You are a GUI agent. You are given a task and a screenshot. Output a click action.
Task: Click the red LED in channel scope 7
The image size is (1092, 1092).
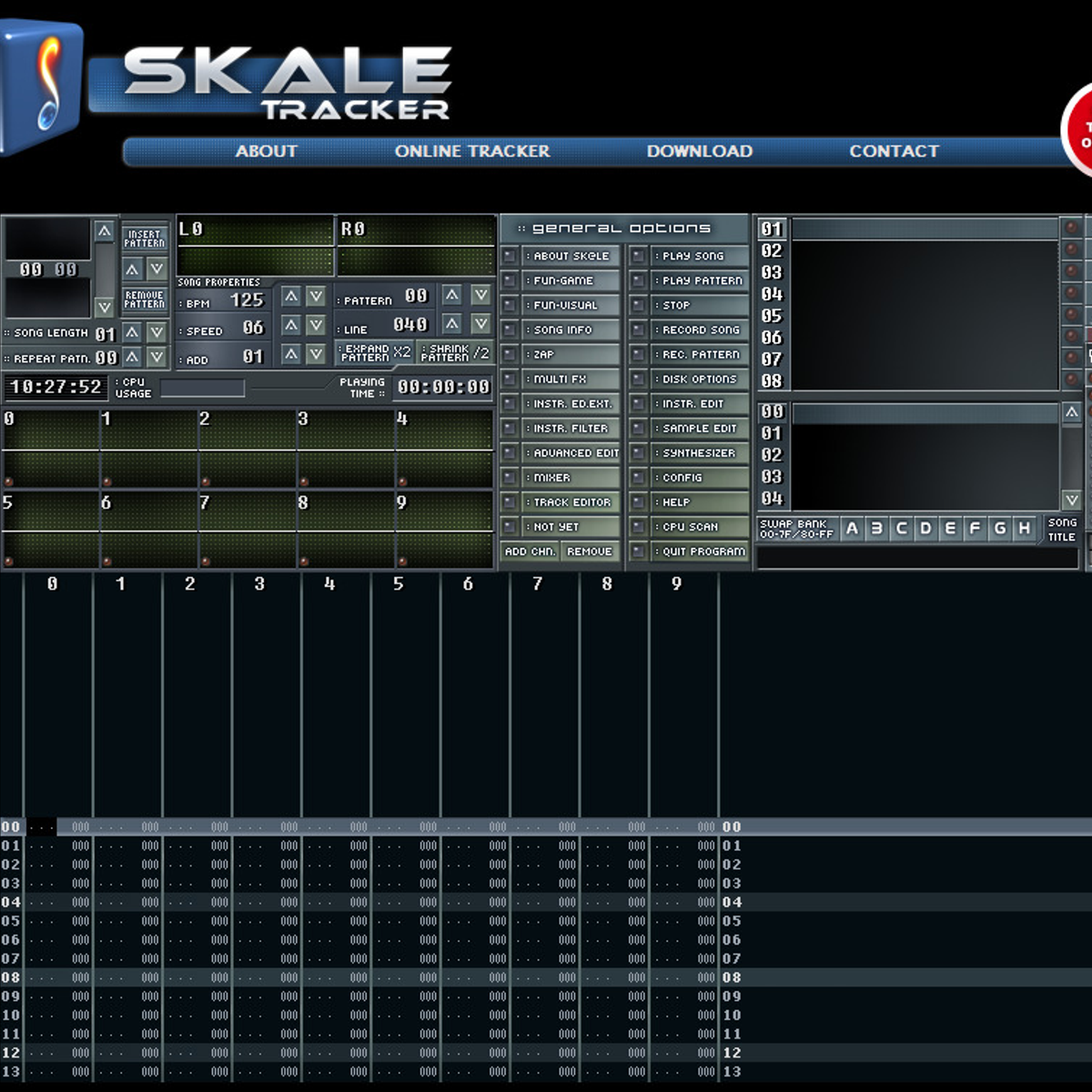[205, 561]
